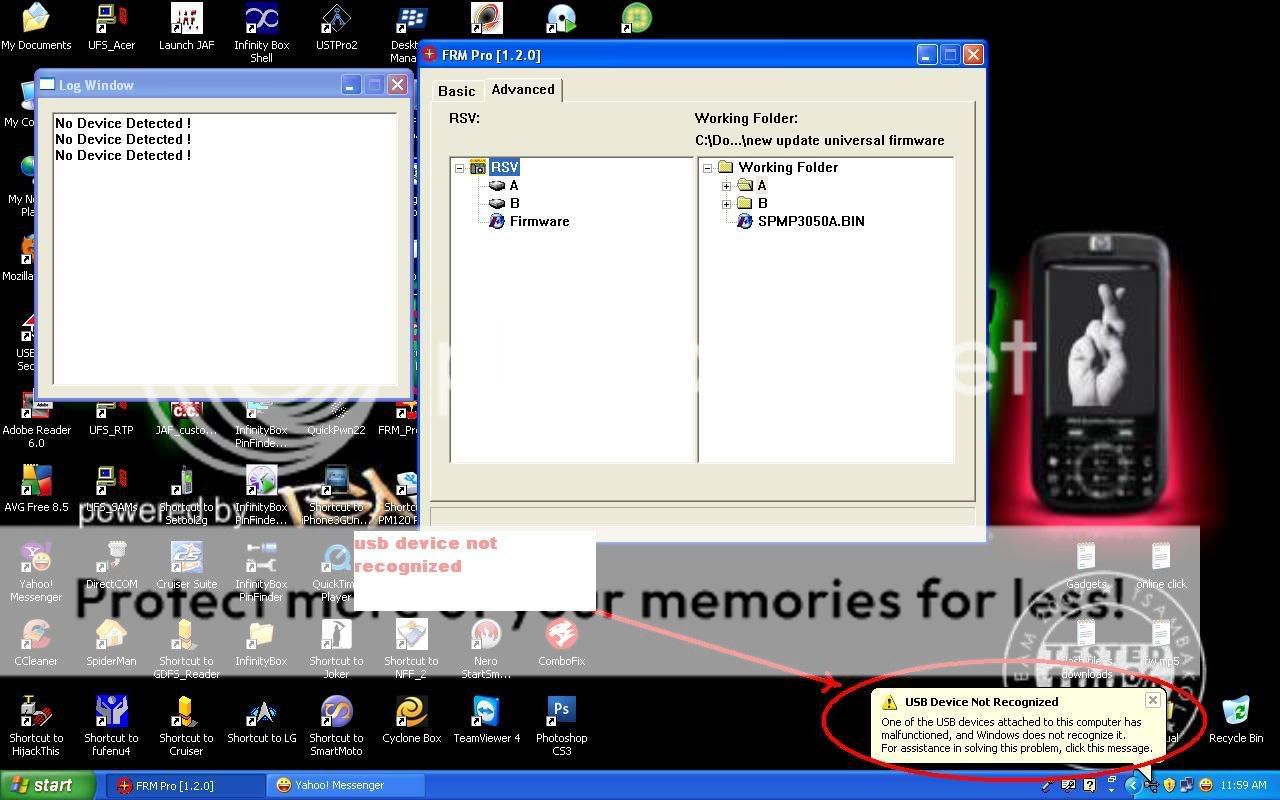This screenshot has width=1280, height=800.
Task: Launch ComboFix desktop icon
Action: coord(561,643)
